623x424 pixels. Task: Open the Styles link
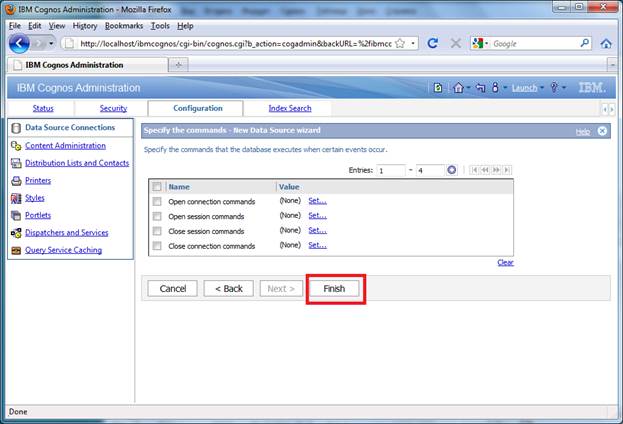tap(35, 198)
